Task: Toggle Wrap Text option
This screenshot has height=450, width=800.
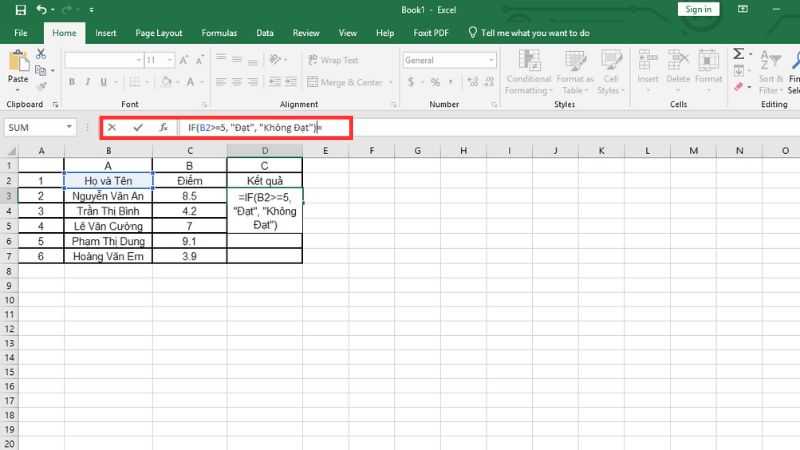Action: 332,60
